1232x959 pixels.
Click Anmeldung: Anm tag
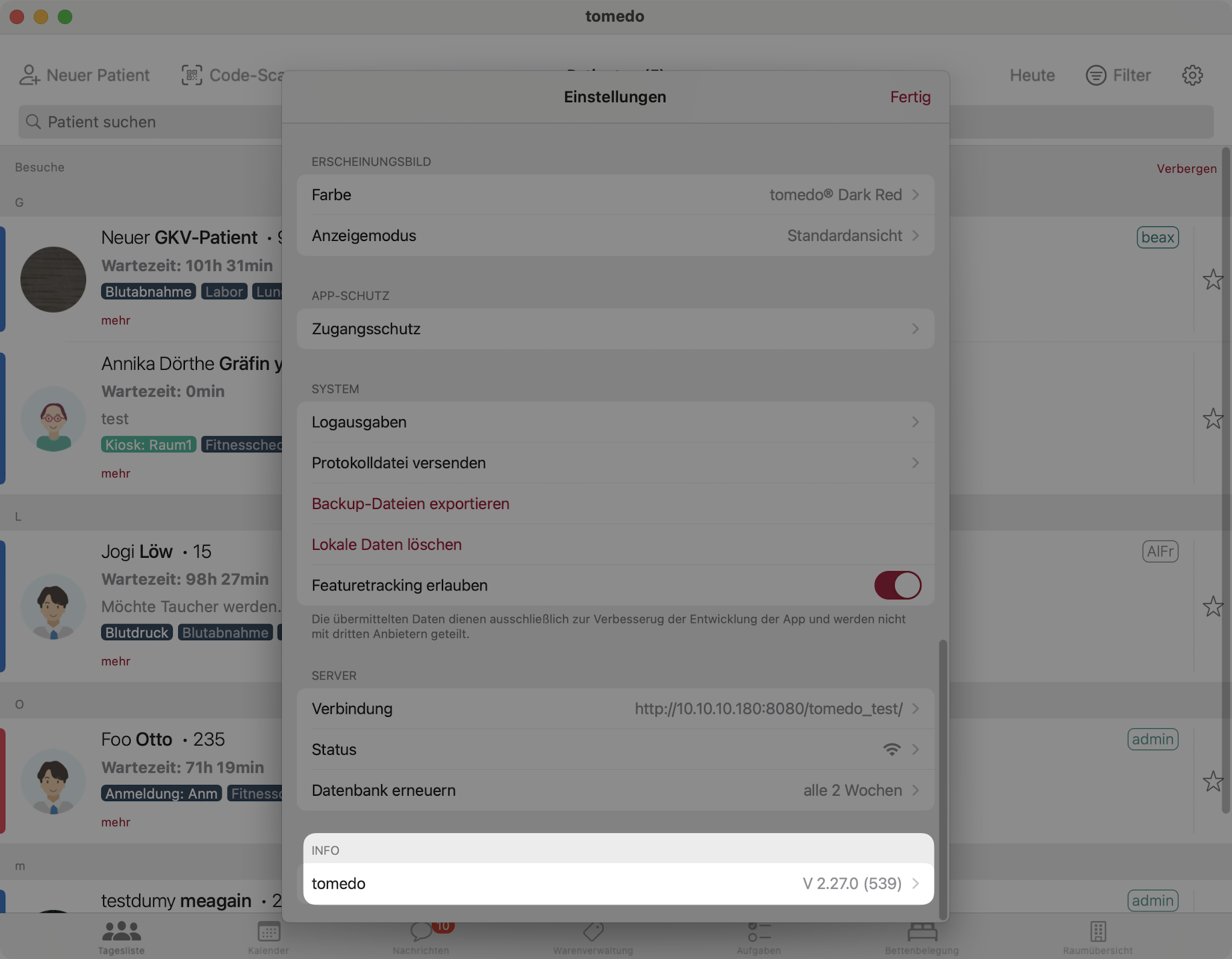tap(161, 793)
